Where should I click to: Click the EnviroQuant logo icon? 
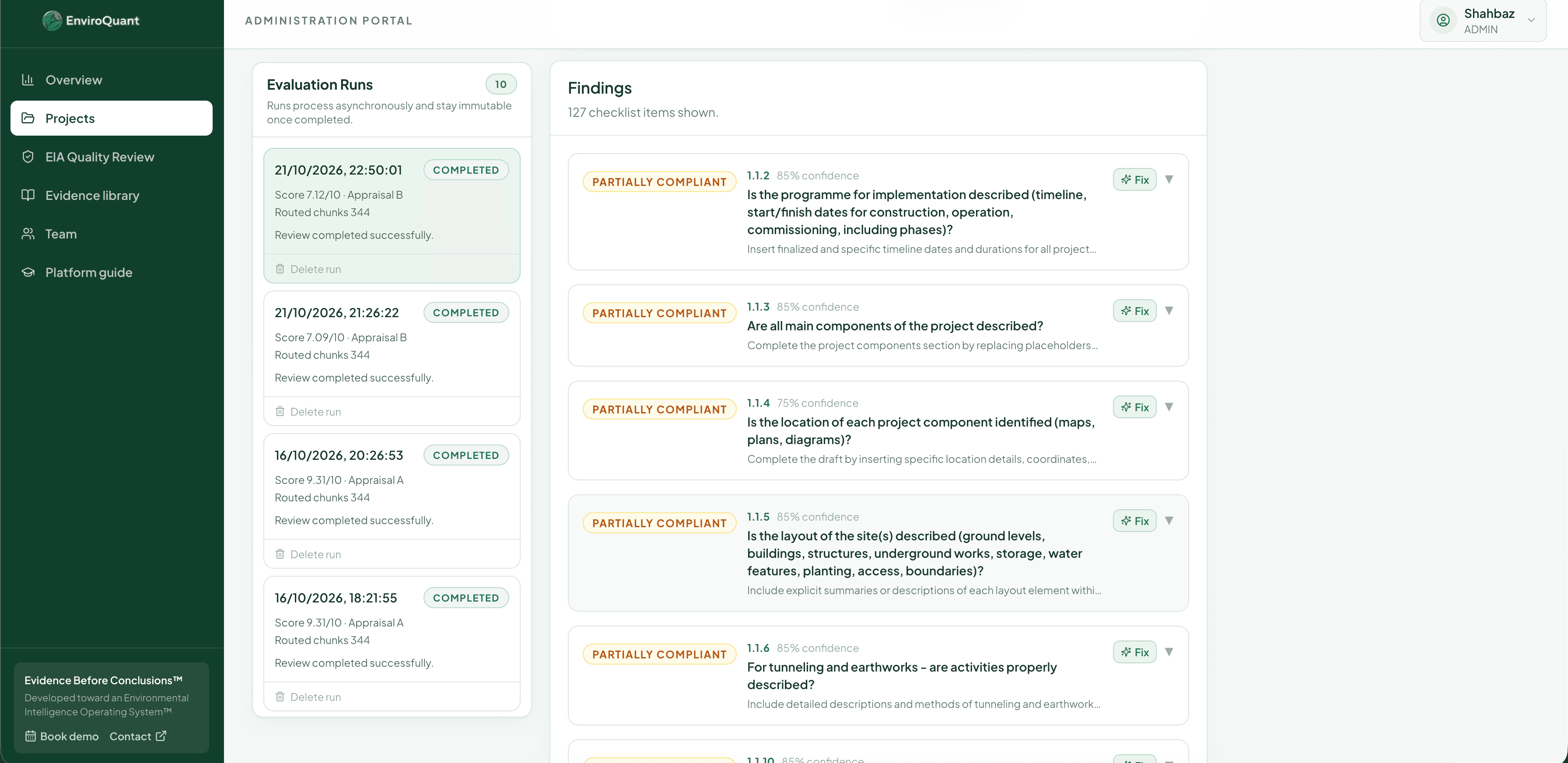click(x=52, y=21)
